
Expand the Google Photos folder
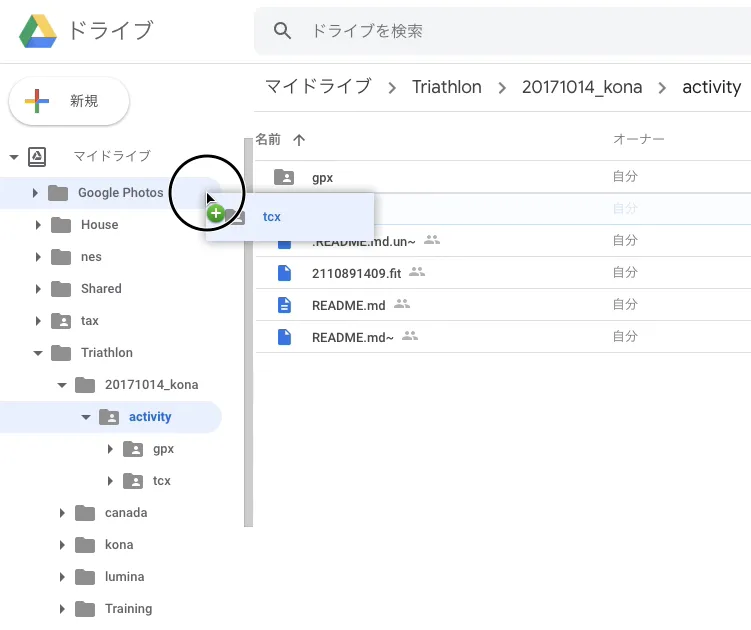[x=35, y=193]
